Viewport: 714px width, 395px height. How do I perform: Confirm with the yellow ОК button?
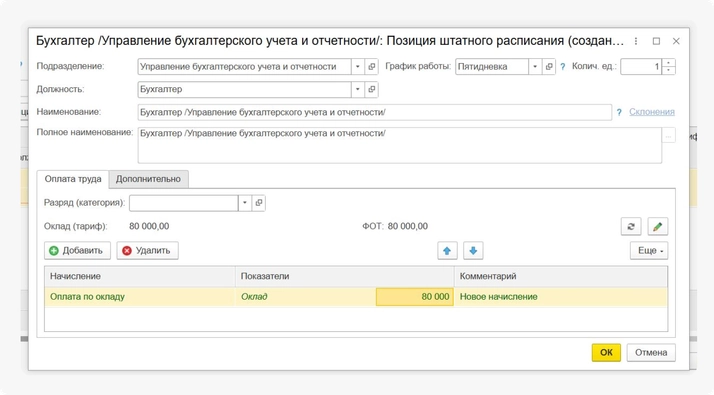[x=606, y=353]
